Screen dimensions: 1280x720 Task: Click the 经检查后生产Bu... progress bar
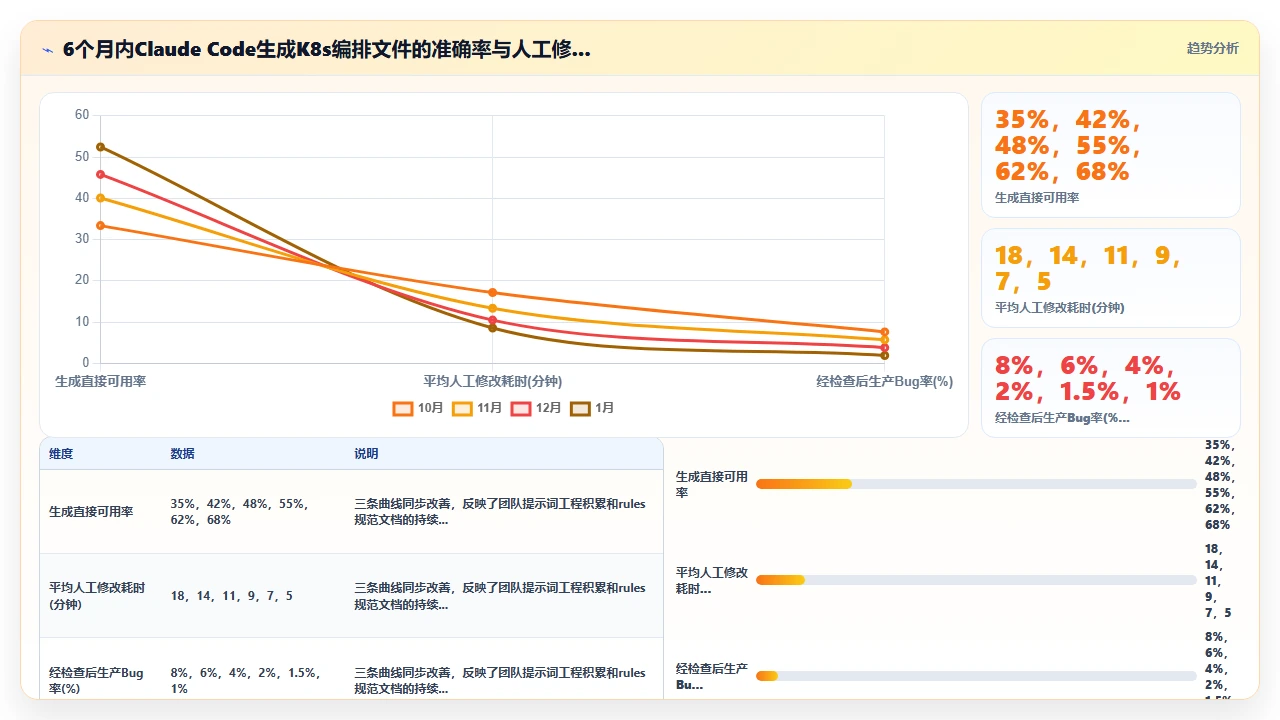[976, 676]
